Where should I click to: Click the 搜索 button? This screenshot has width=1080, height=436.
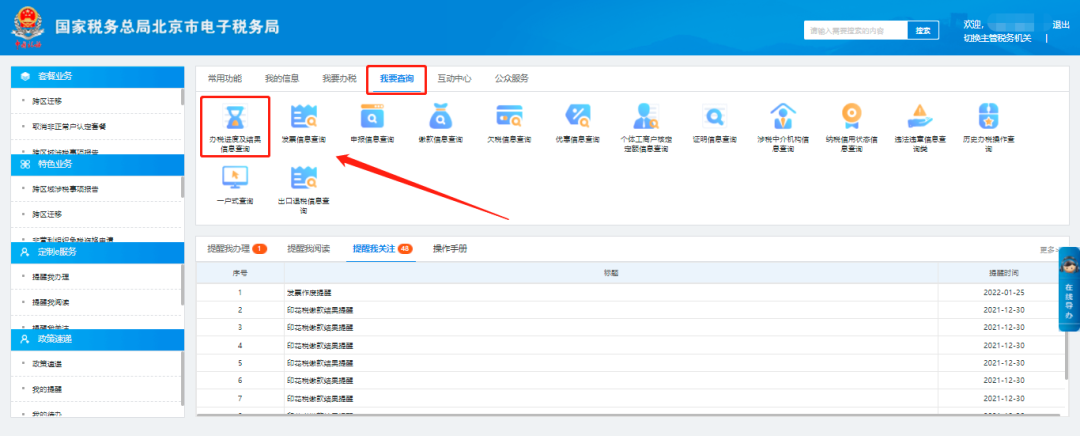(x=923, y=30)
